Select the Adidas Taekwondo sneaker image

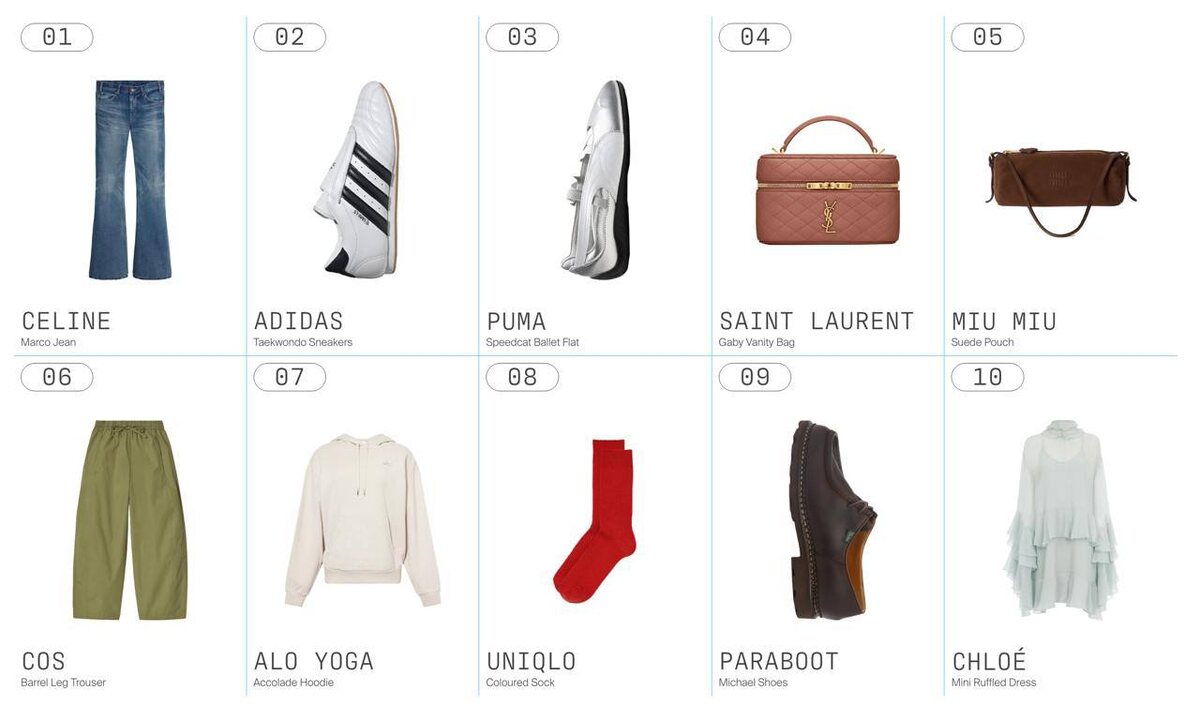tap(355, 179)
